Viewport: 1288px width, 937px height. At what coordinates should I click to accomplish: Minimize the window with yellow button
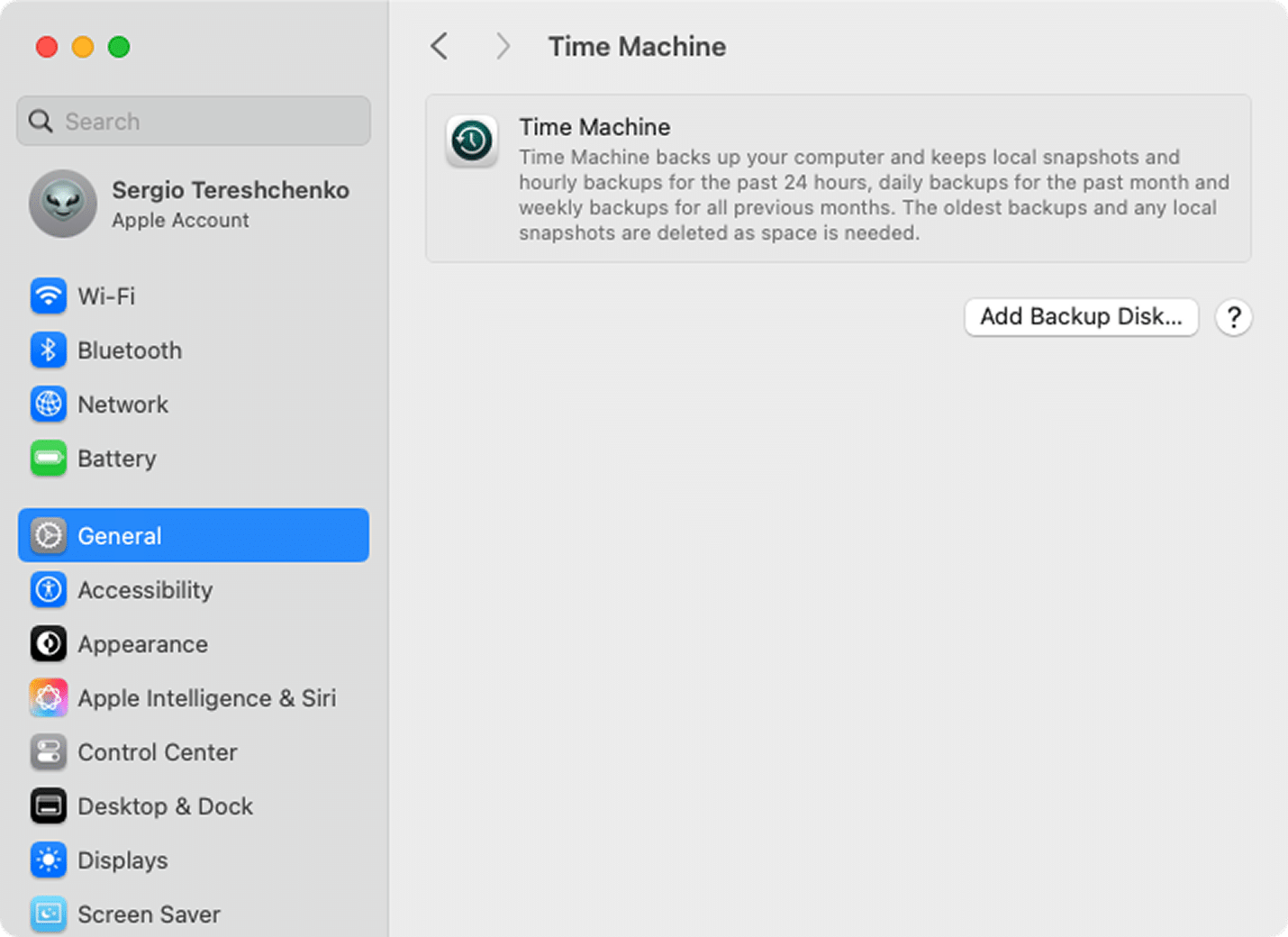click(x=83, y=47)
